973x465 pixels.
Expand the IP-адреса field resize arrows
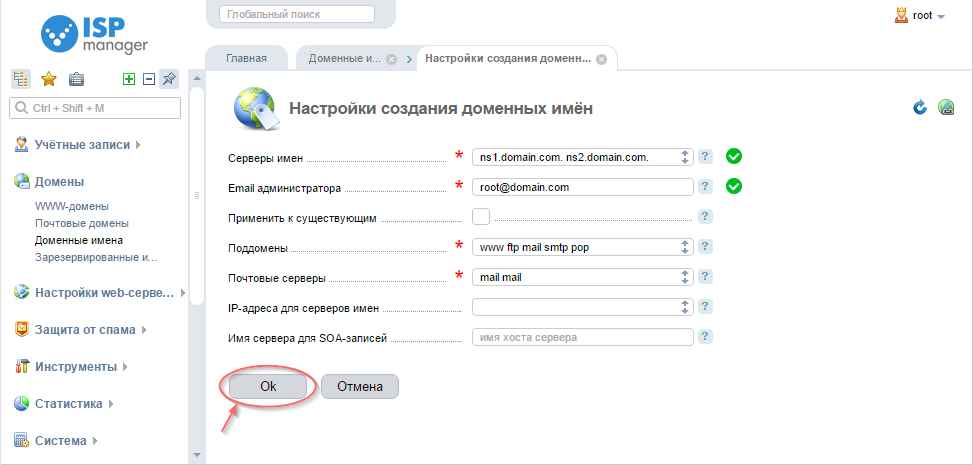685,307
